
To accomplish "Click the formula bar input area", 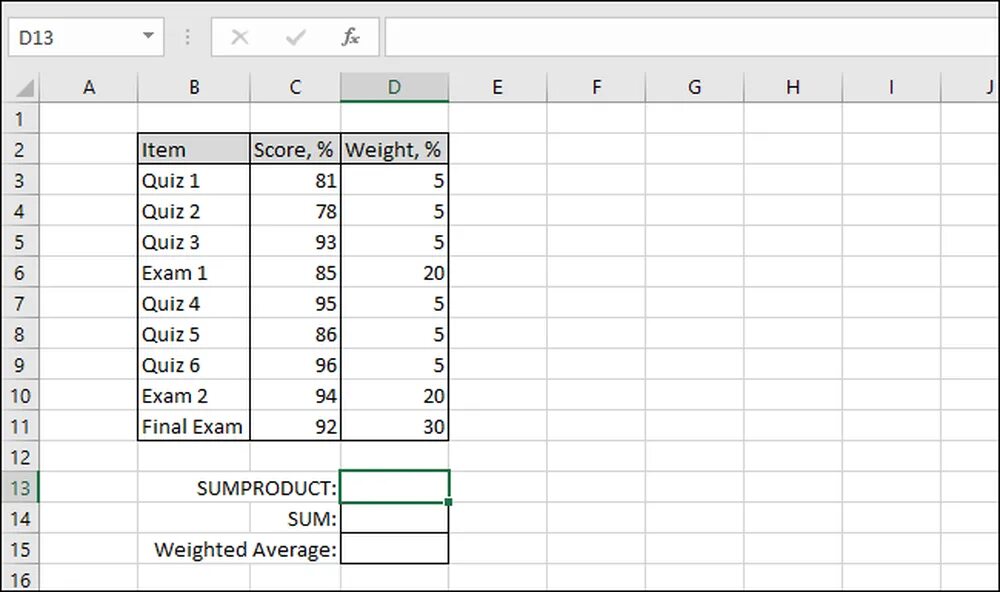I will [x=692, y=37].
